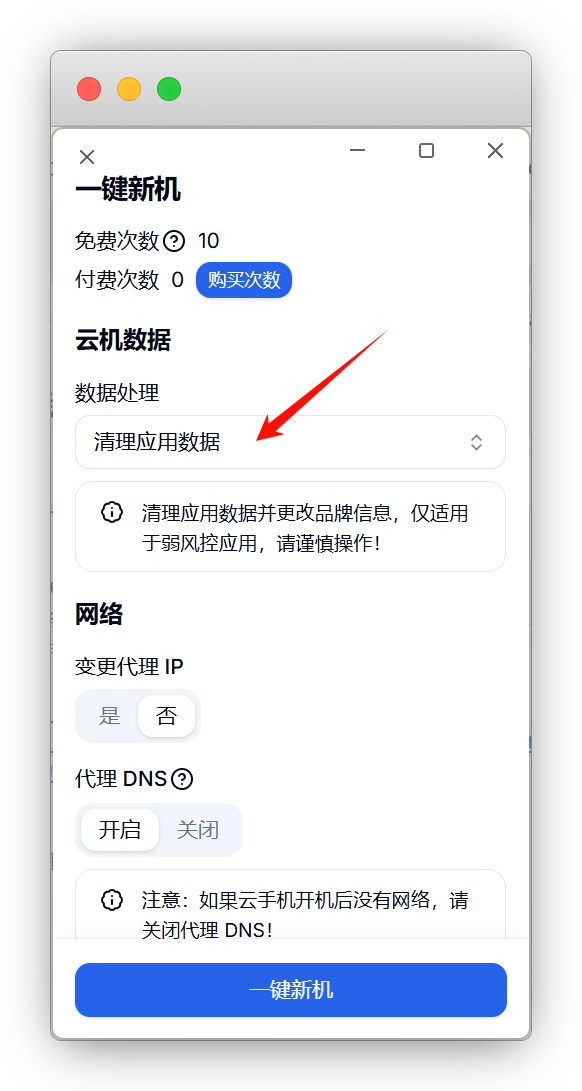Screen dimensions: 582x1091
Task: Click the inner window close X icon
Action: pos(495,150)
